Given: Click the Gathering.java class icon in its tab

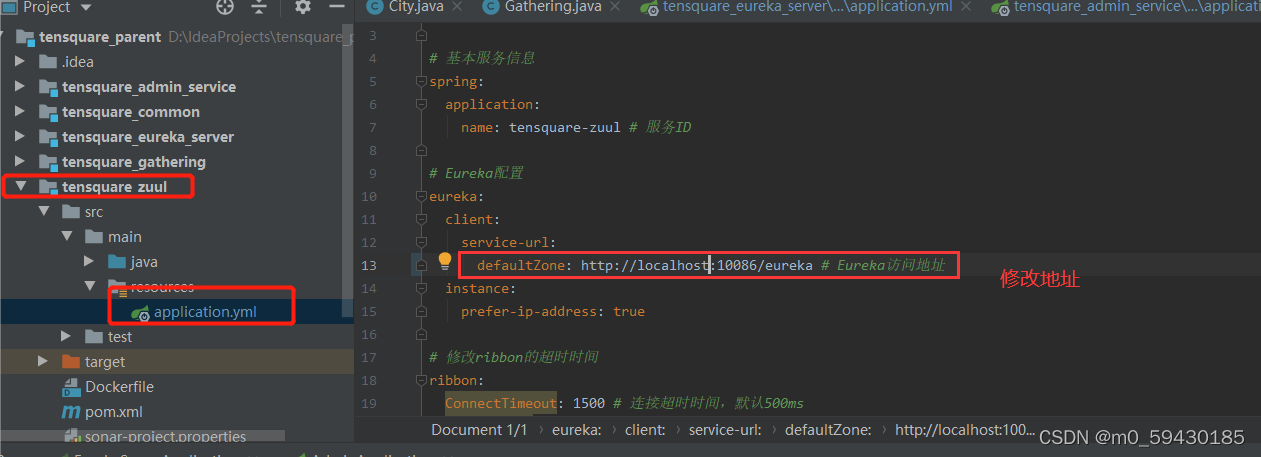Looking at the screenshot, I should pyautogui.click(x=490, y=7).
